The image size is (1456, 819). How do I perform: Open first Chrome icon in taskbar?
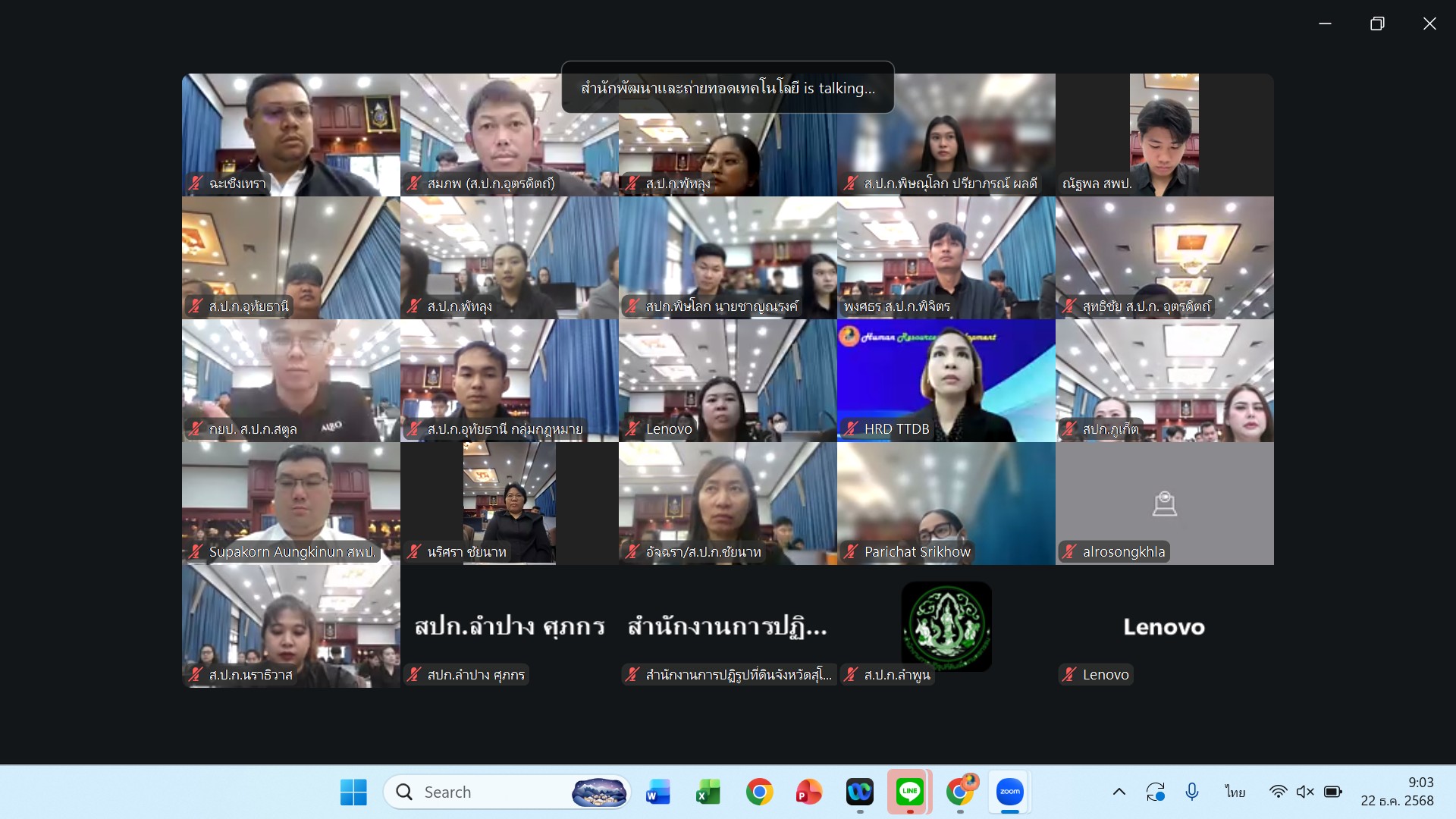coord(758,792)
